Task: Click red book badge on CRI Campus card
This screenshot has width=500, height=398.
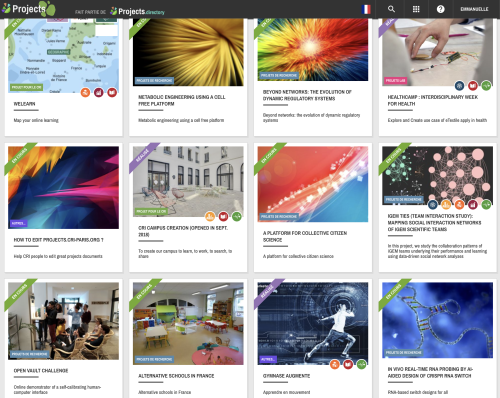Action: click(x=223, y=217)
